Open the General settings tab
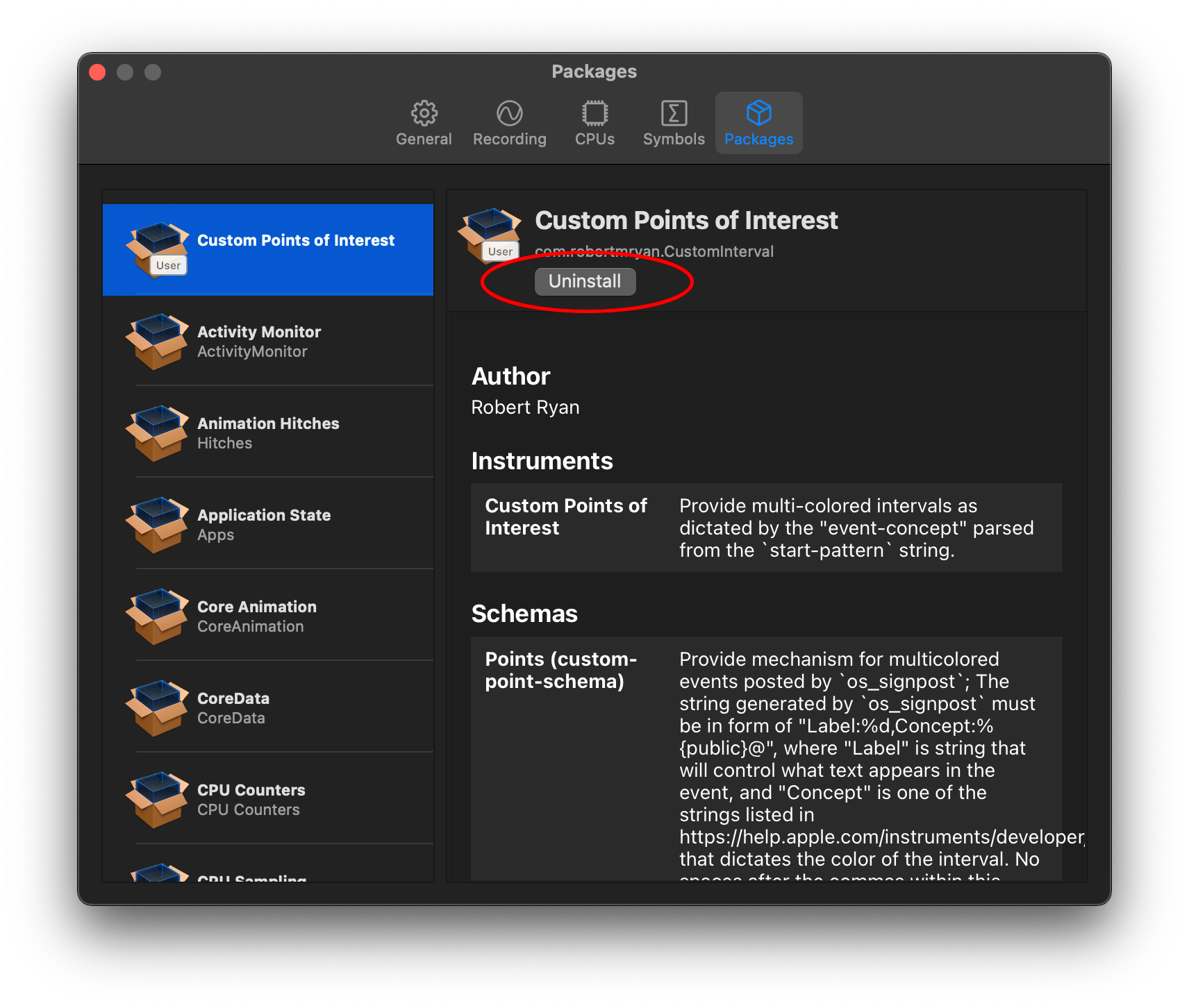This screenshot has height=1008, width=1189. [424, 123]
